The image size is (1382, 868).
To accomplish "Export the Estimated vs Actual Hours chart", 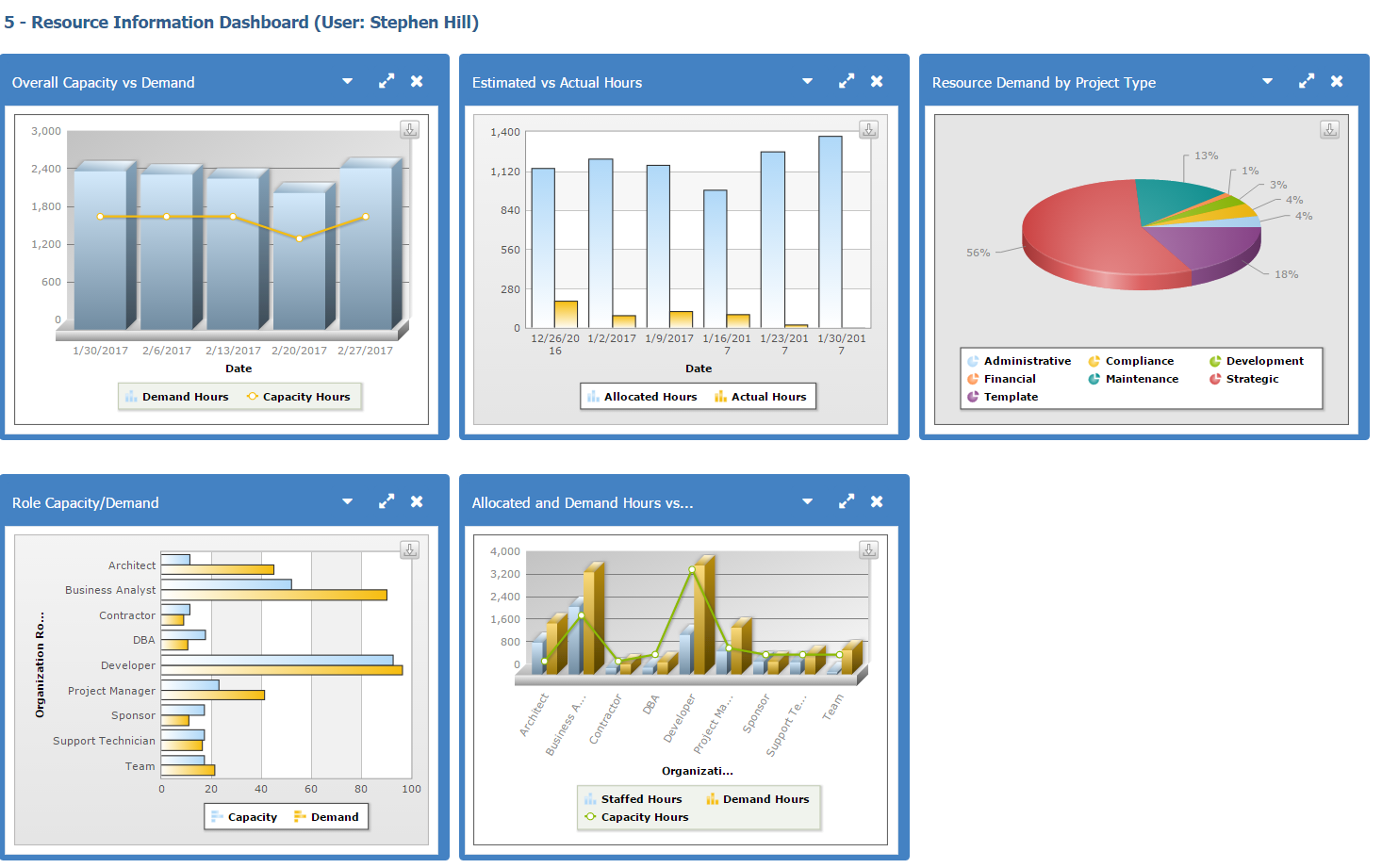I will click(x=869, y=130).
